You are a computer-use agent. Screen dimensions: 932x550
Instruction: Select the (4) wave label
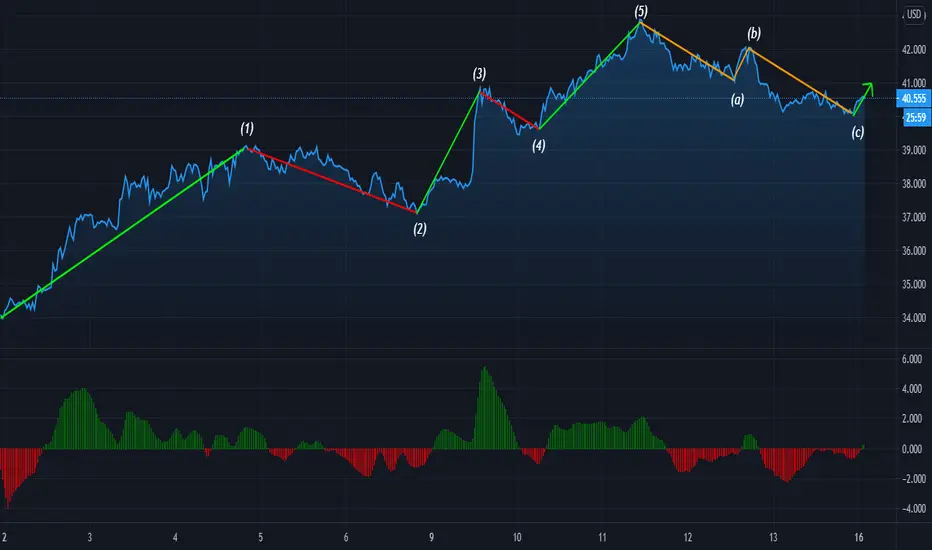pyautogui.click(x=539, y=145)
